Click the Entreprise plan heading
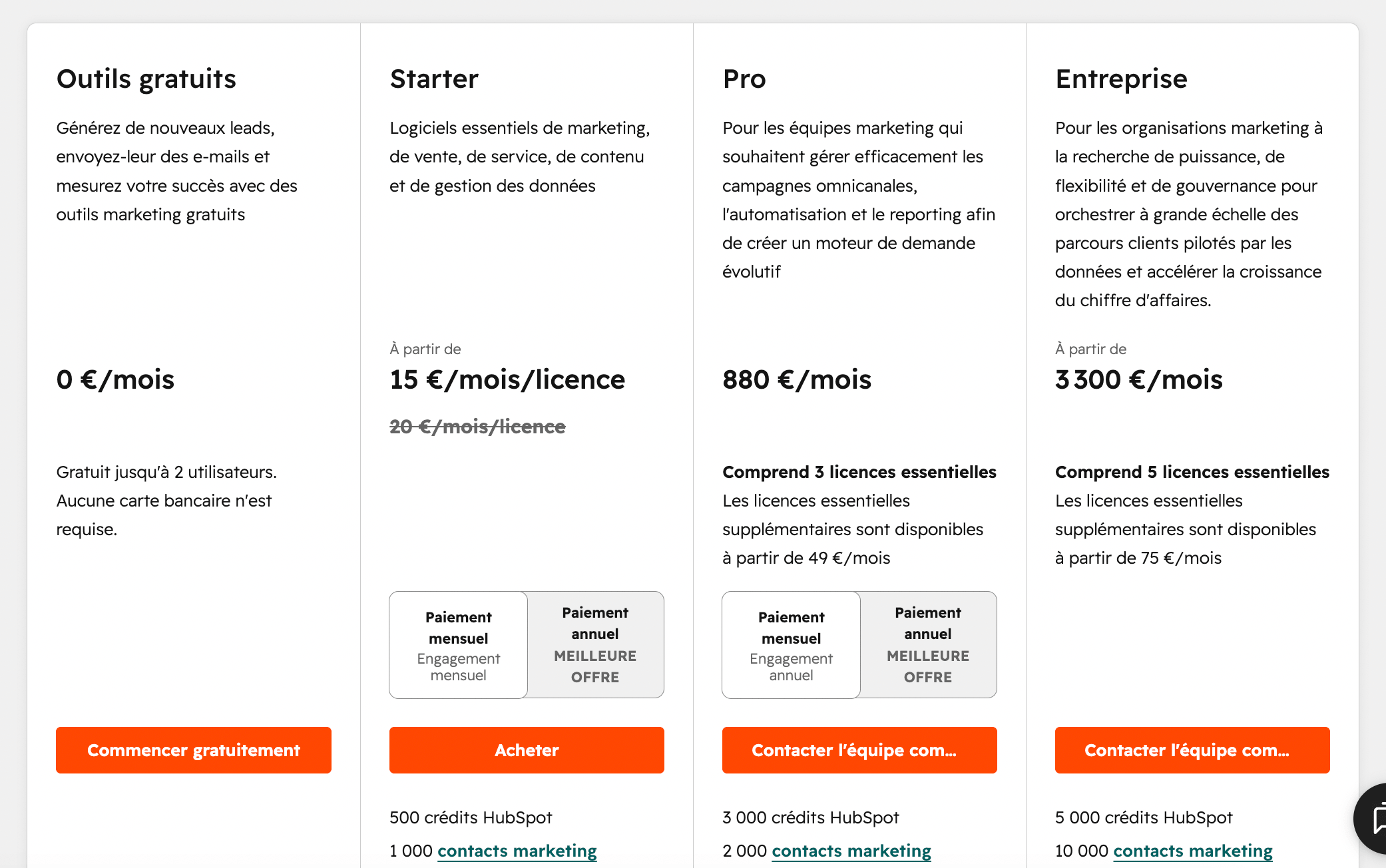Image resolution: width=1386 pixels, height=868 pixels. click(x=1121, y=79)
